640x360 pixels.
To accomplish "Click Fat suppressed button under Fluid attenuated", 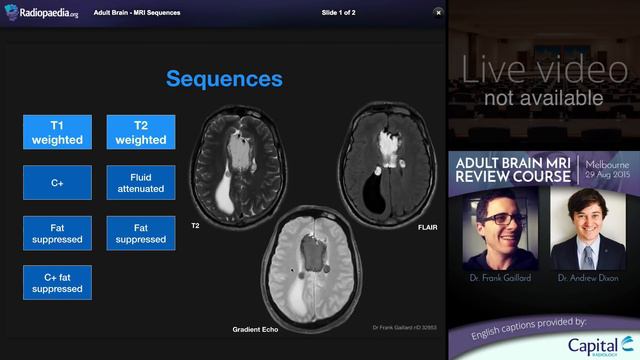I will pos(141,233).
